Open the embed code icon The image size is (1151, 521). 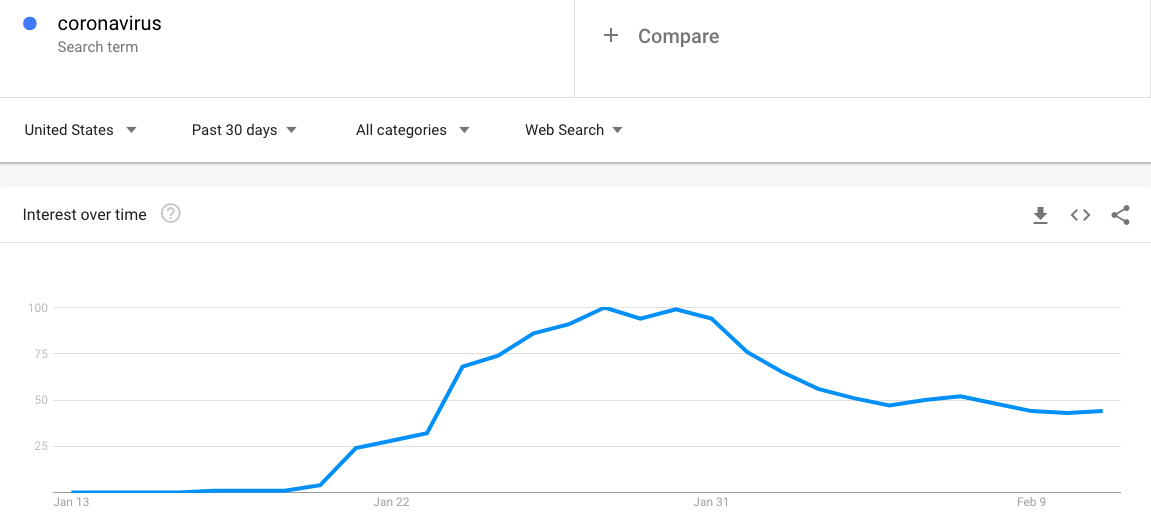pos(1080,215)
